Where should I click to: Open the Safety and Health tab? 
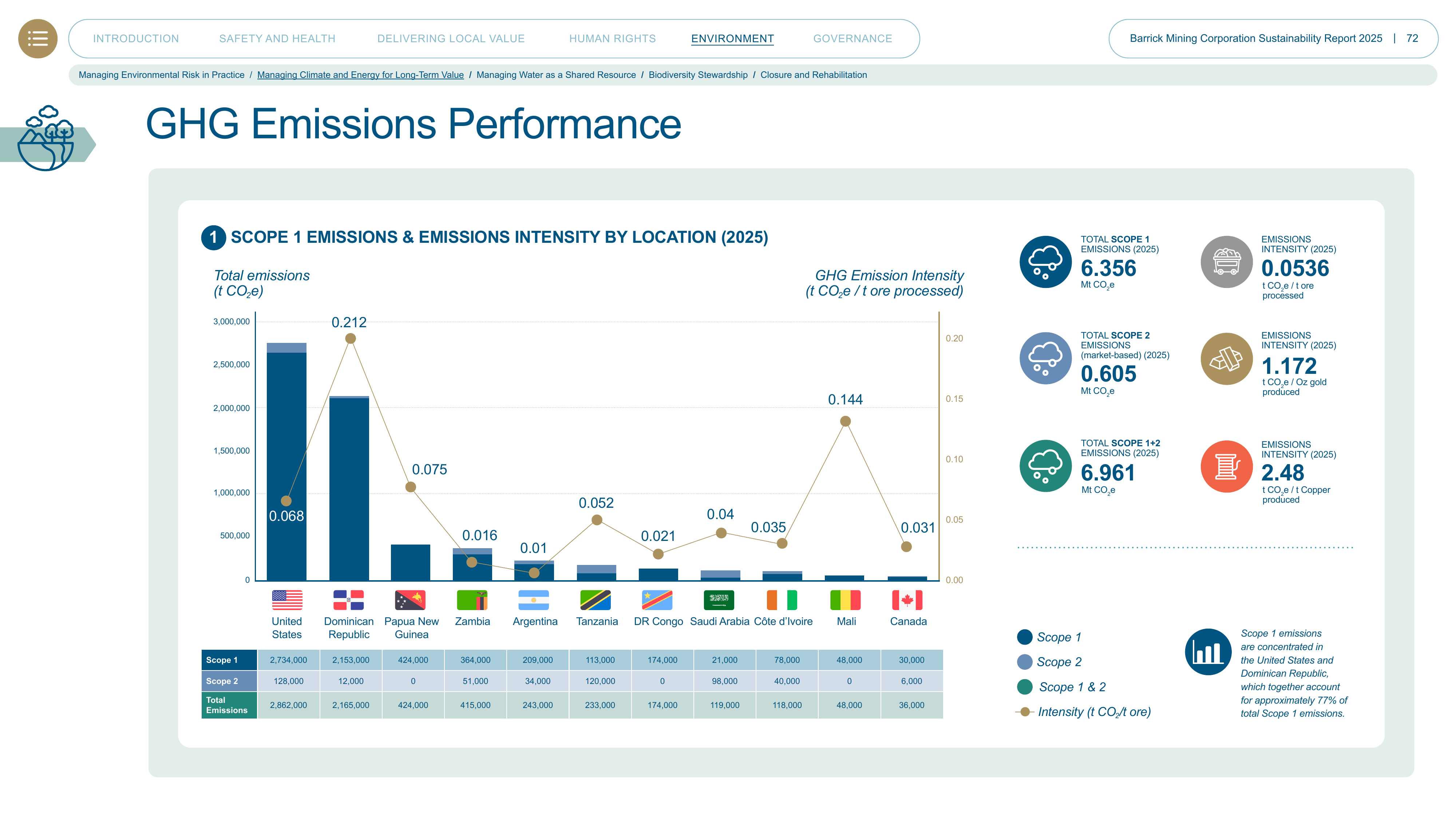pyautogui.click(x=277, y=39)
